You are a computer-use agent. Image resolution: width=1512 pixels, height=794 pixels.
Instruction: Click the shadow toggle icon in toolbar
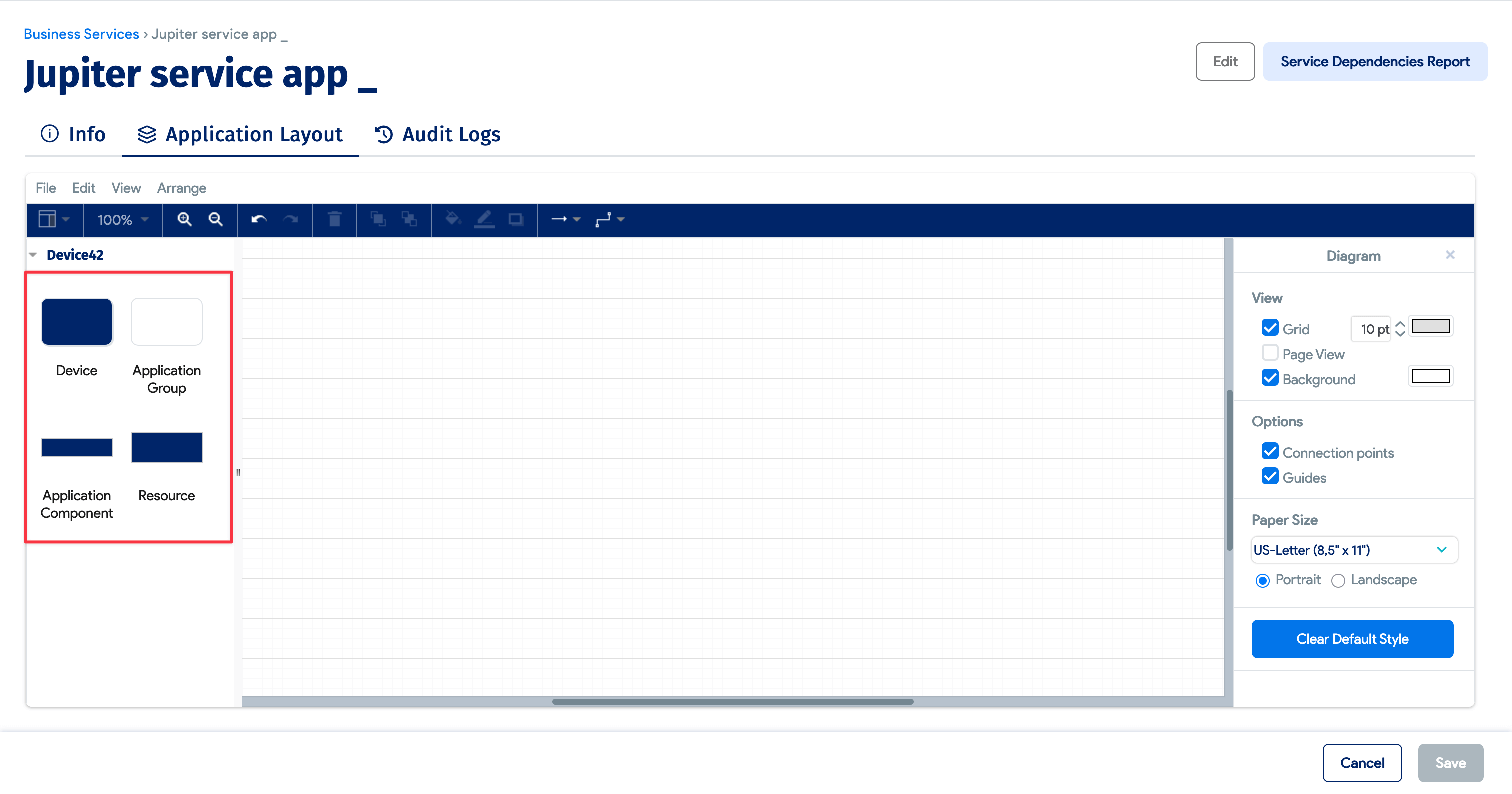[516, 219]
